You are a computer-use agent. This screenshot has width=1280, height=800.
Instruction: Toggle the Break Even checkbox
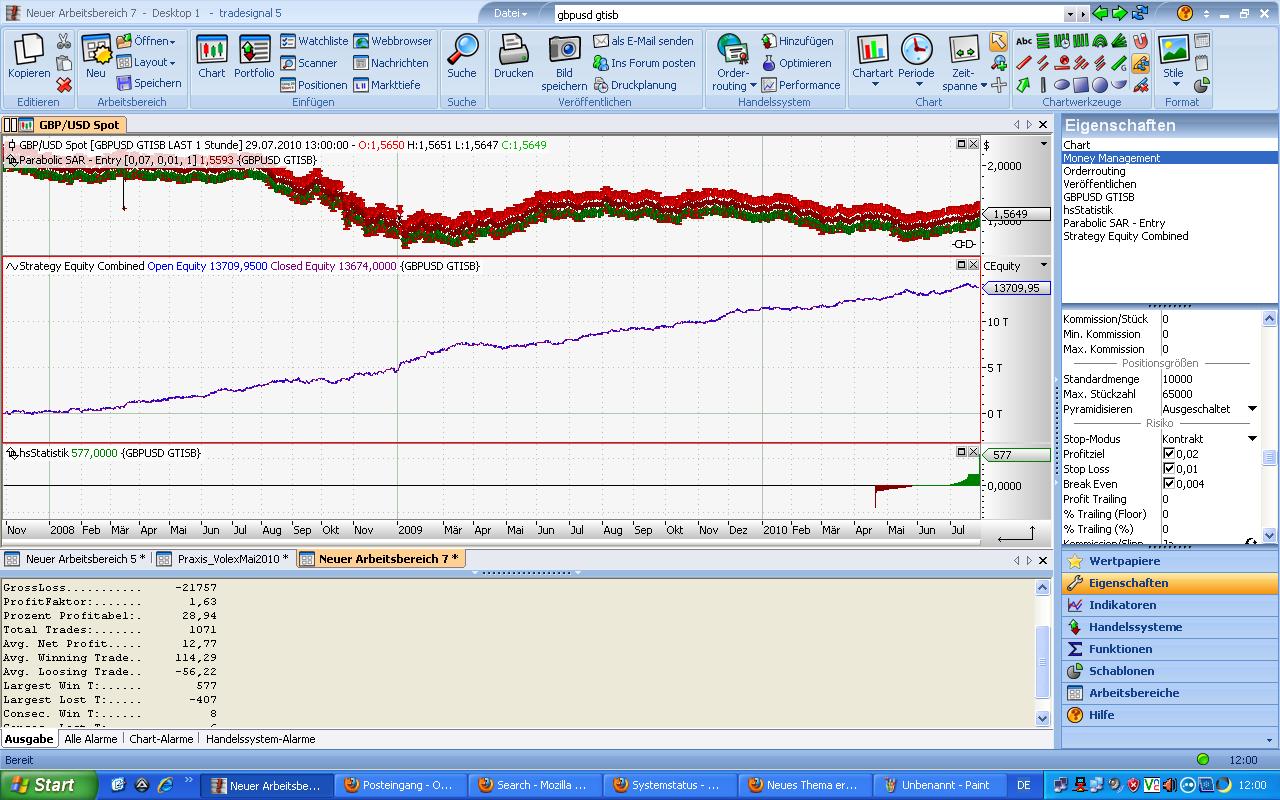pos(1169,484)
